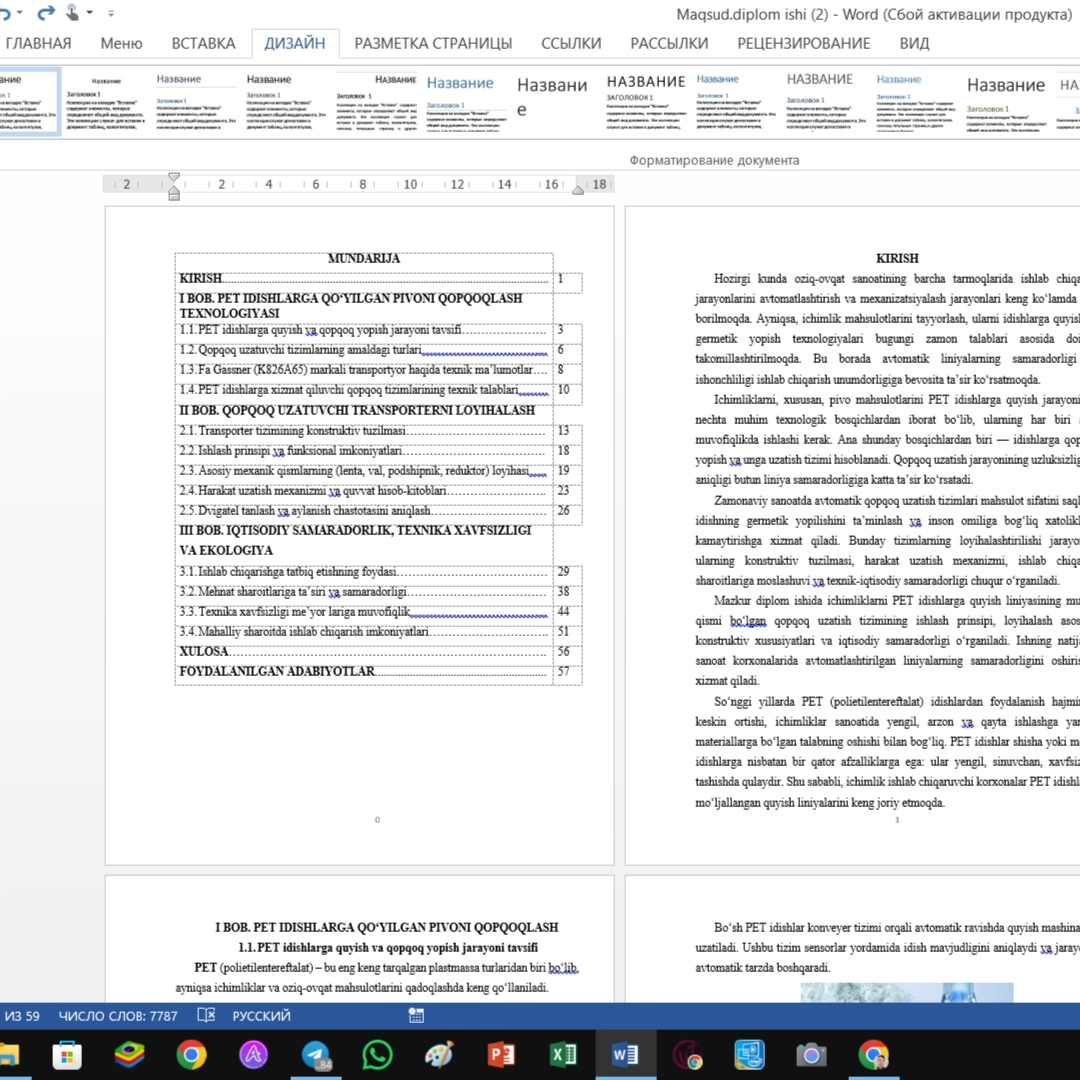Expand the Undo history dropdown arrow

point(19,14)
